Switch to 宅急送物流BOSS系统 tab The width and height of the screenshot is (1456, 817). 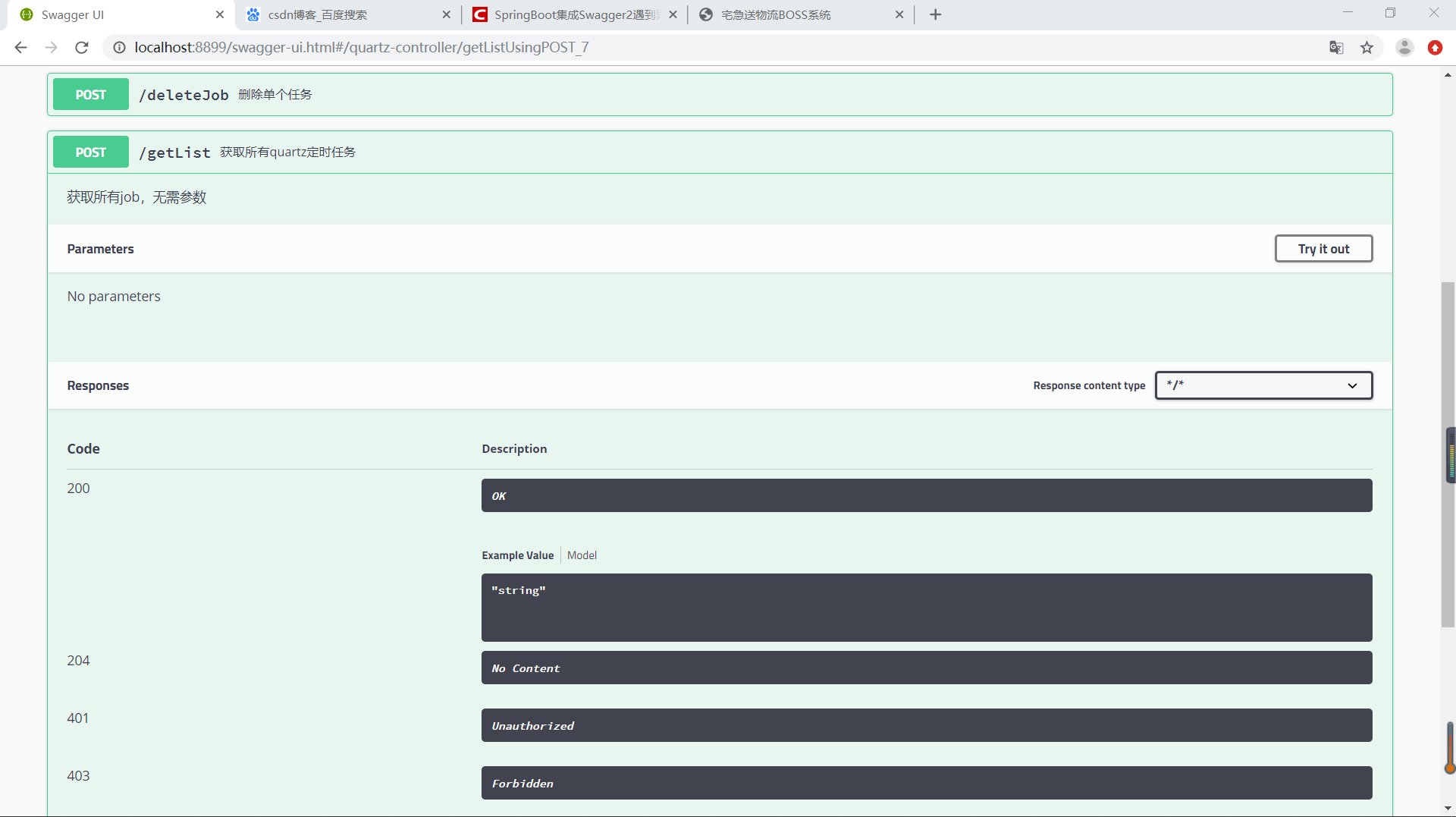[800, 14]
